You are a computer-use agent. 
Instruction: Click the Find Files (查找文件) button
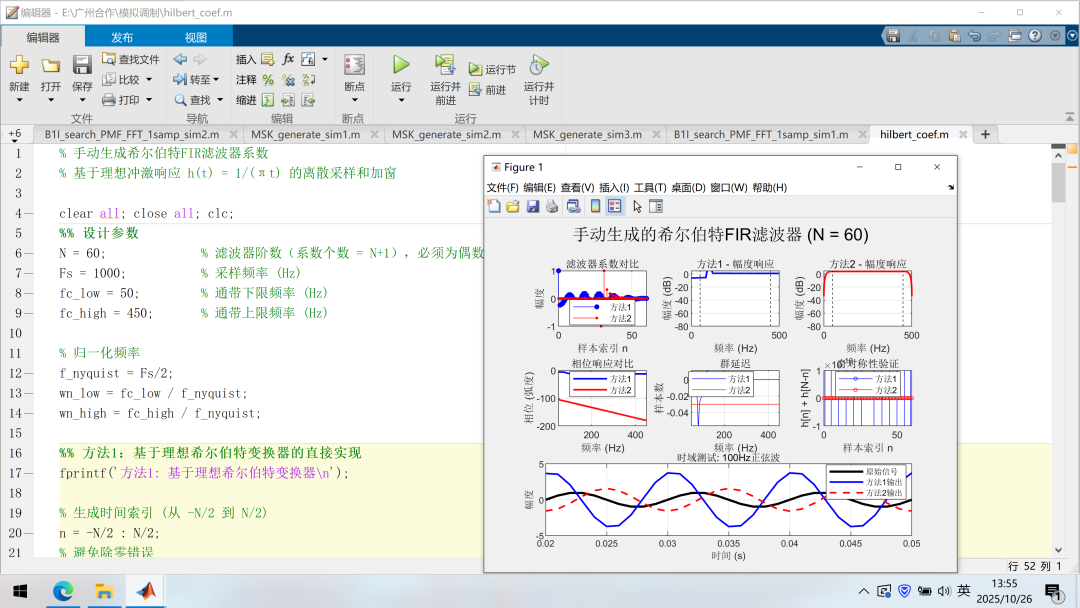pyautogui.click(x=131, y=59)
